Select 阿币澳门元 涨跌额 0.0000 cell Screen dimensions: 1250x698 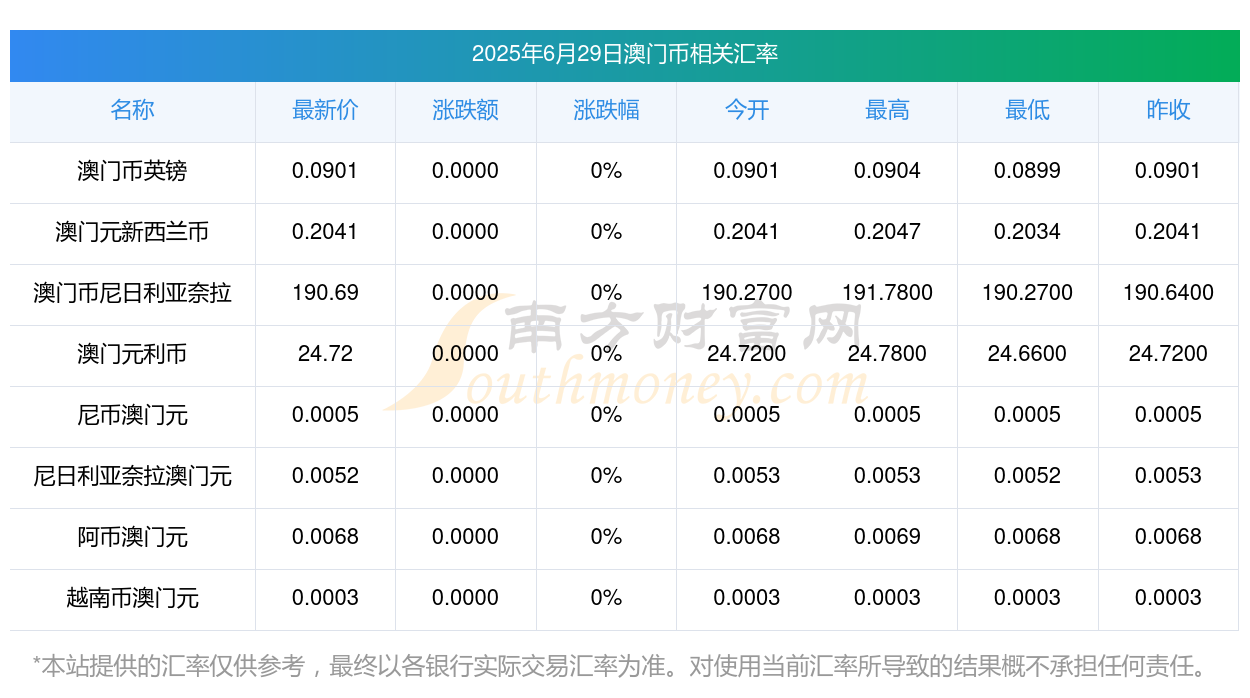pyautogui.click(x=465, y=537)
